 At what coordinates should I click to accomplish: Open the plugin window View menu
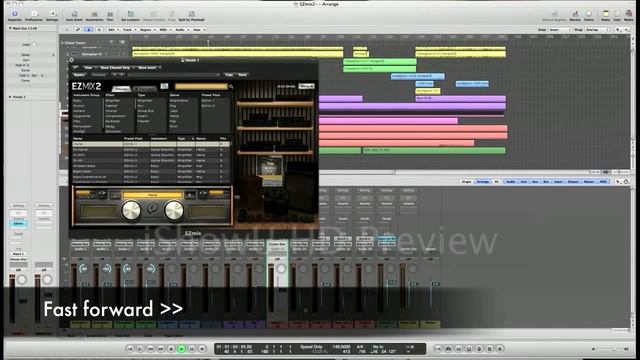(x=89, y=67)
